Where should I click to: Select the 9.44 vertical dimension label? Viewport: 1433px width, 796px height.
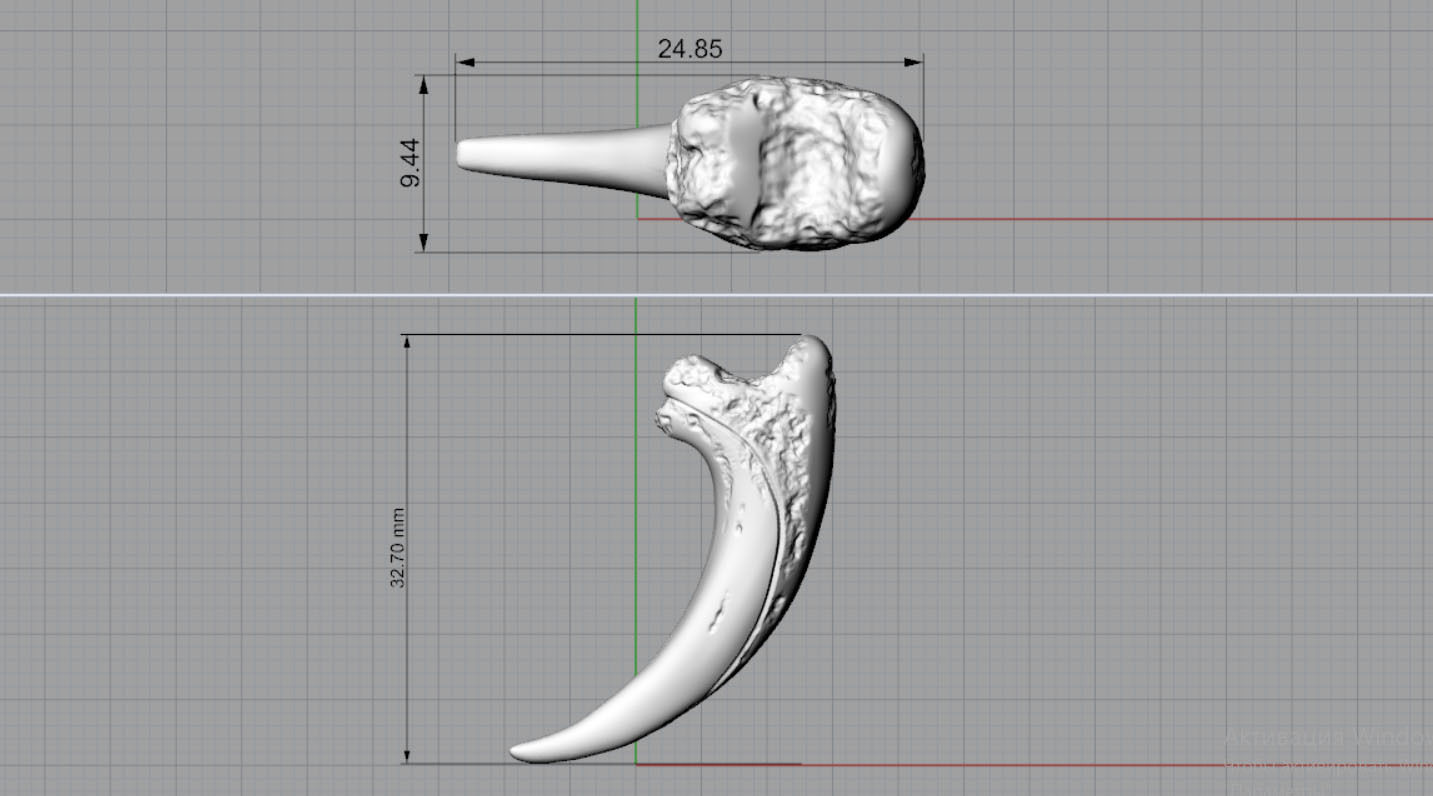410,164
